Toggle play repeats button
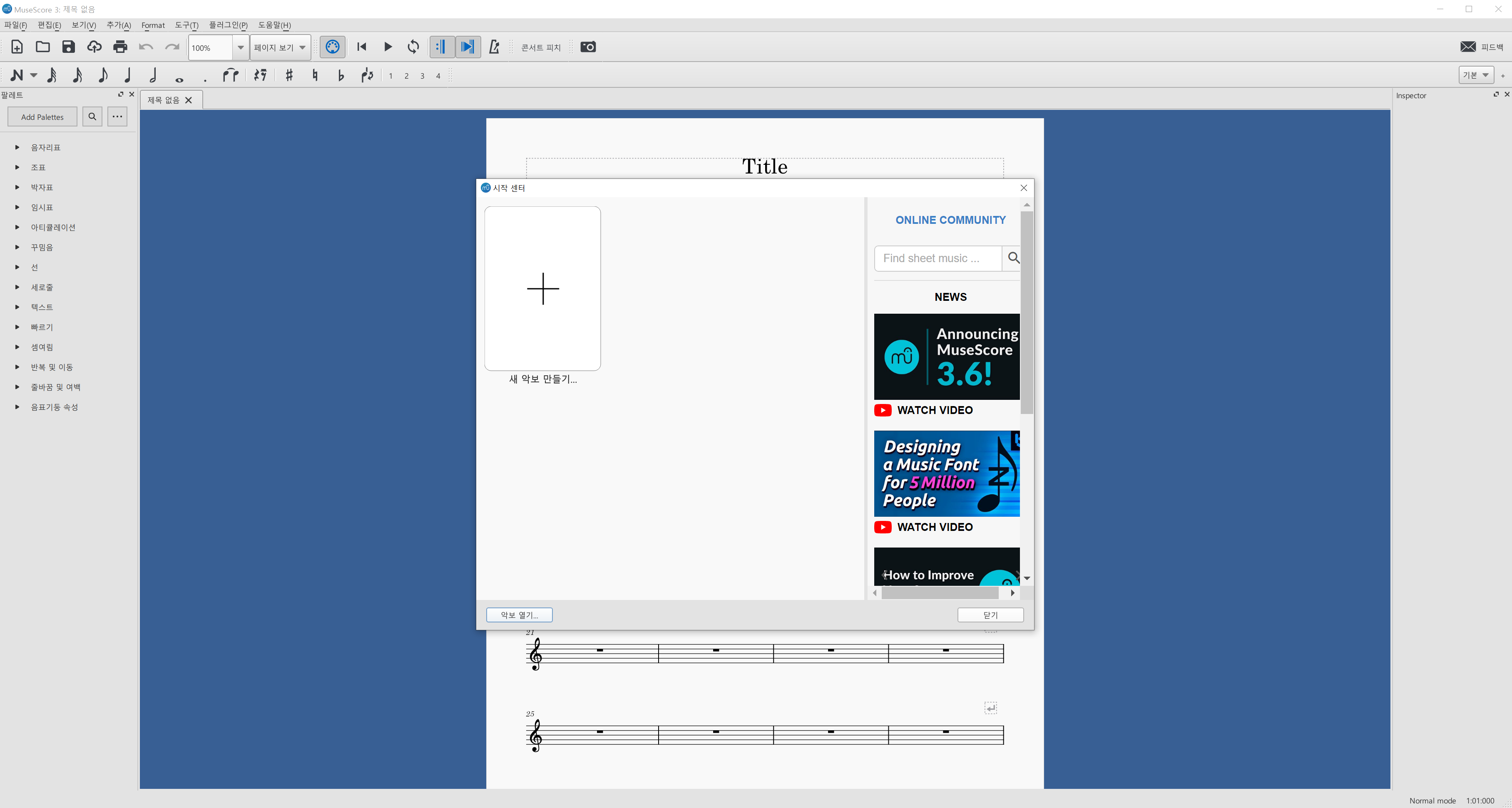The image size is (1512, 808). click(441, 47)
